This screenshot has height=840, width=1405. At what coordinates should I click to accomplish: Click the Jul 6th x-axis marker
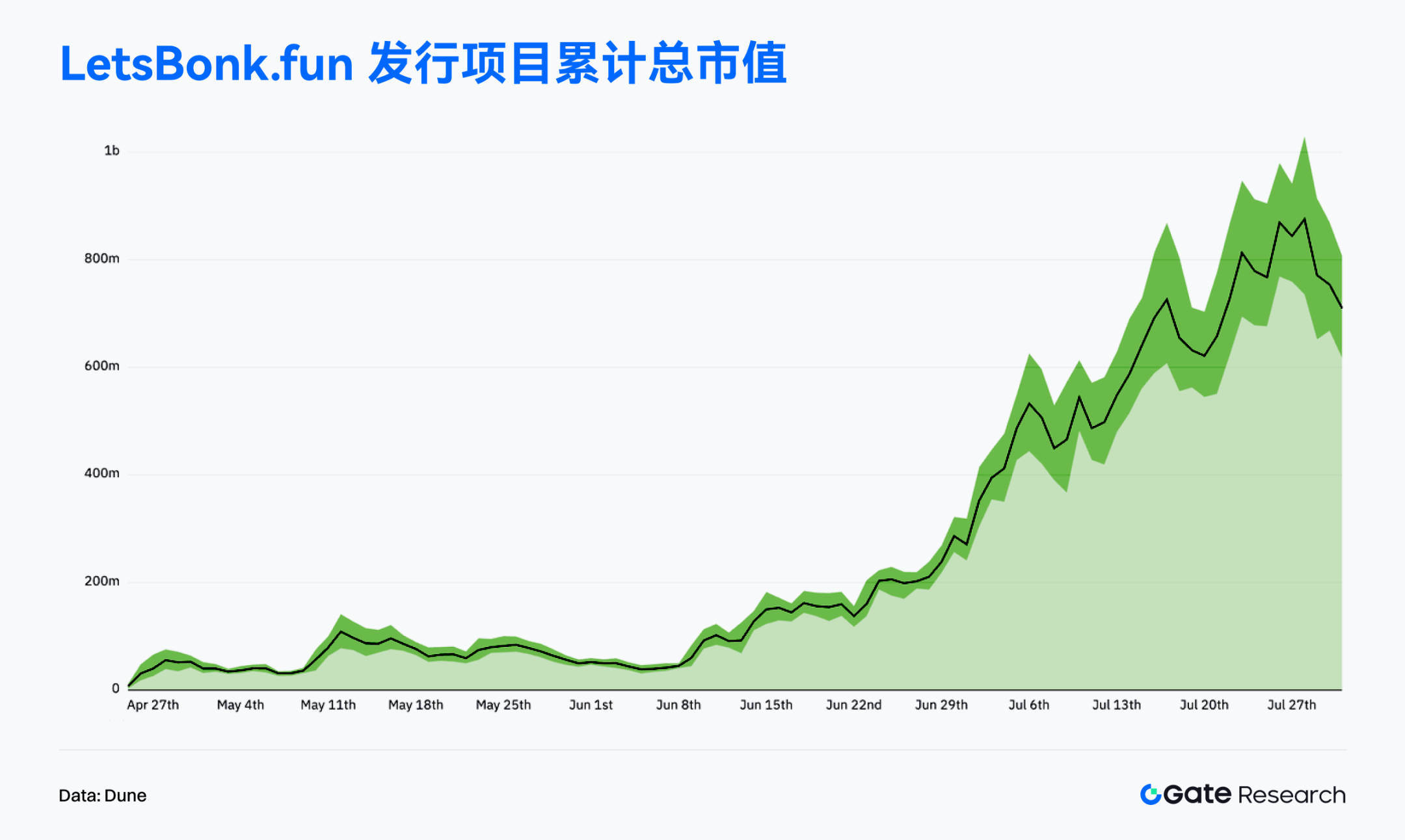point(1028,705)
